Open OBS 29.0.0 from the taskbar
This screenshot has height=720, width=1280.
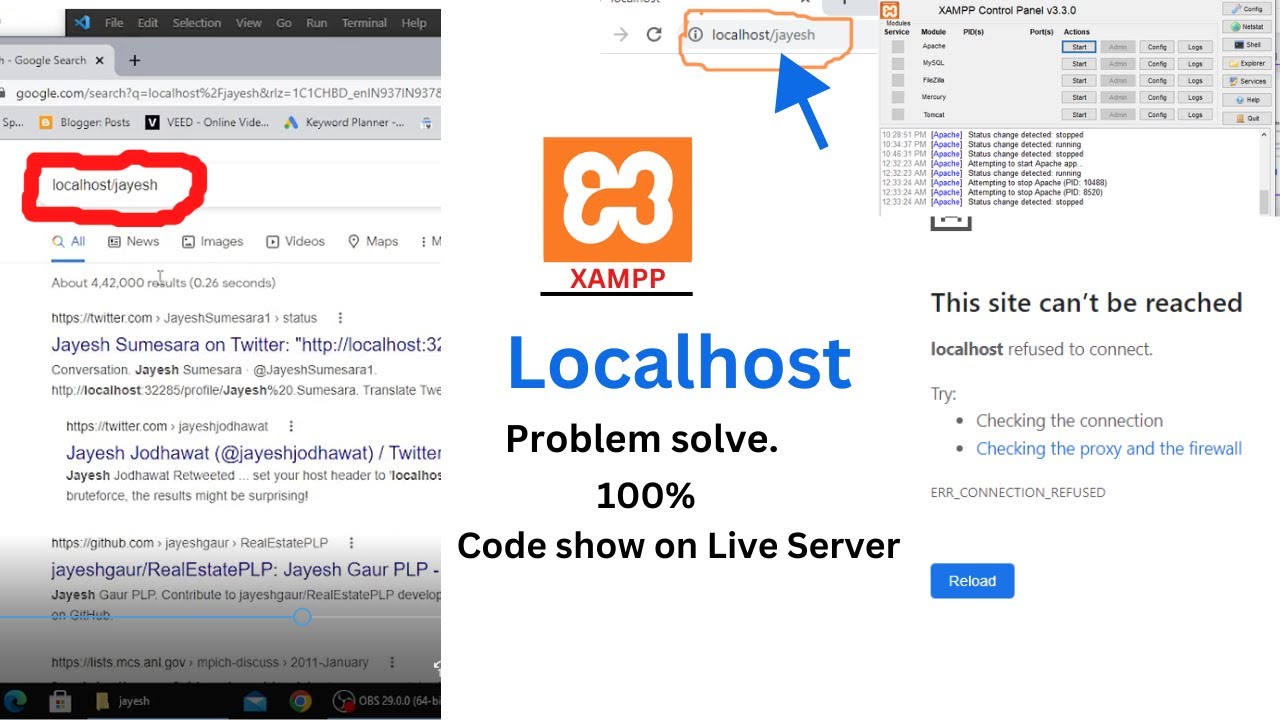coord(386,701)
